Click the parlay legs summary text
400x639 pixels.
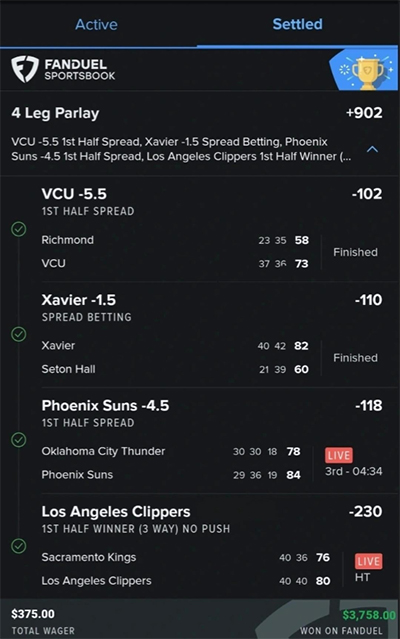pyautogui.click(x=181, y=149)
